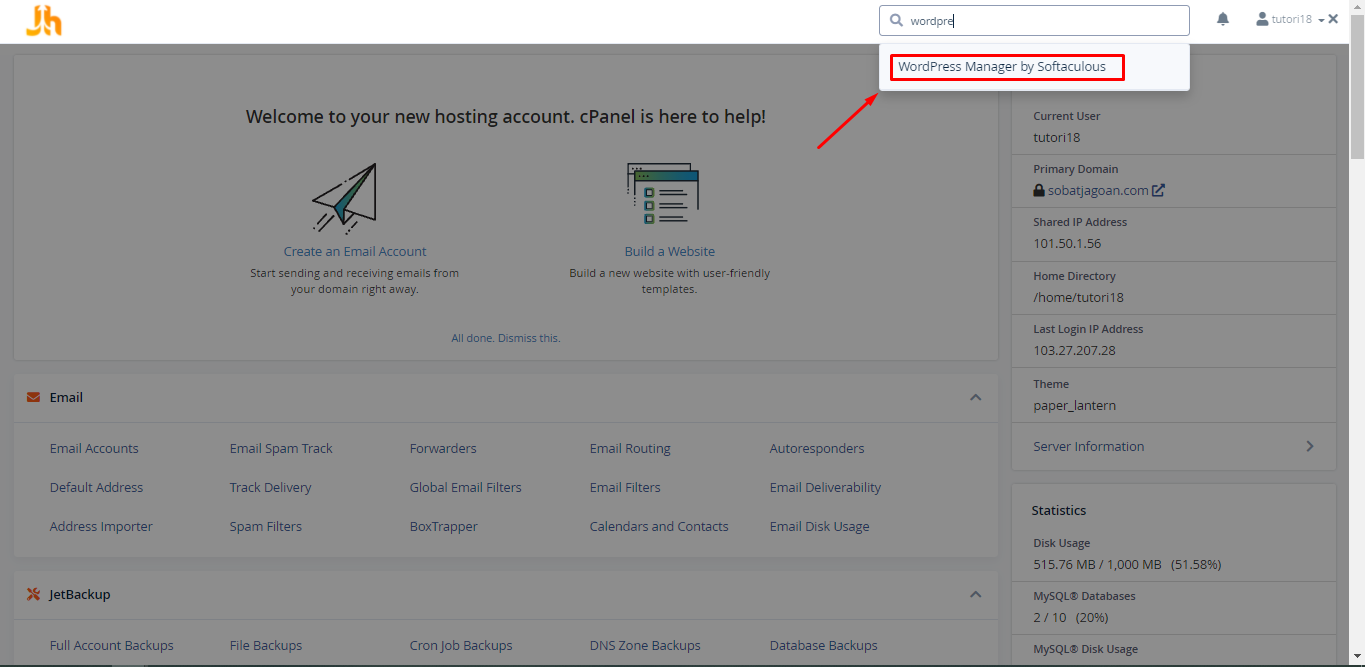
Task: Collapse the Email section
Action: click(x=975, y=398)
